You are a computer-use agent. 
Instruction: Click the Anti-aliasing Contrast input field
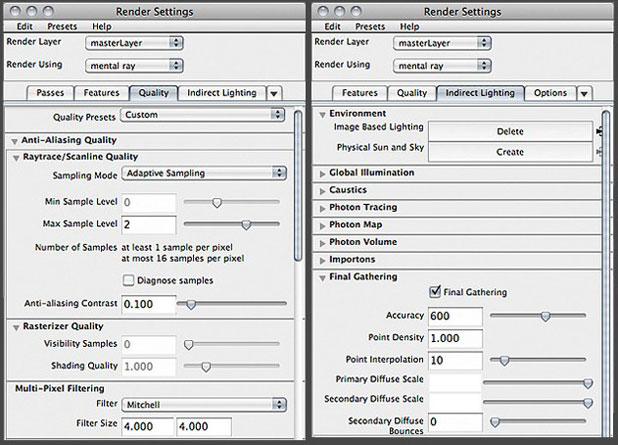[x=148, y=303]
